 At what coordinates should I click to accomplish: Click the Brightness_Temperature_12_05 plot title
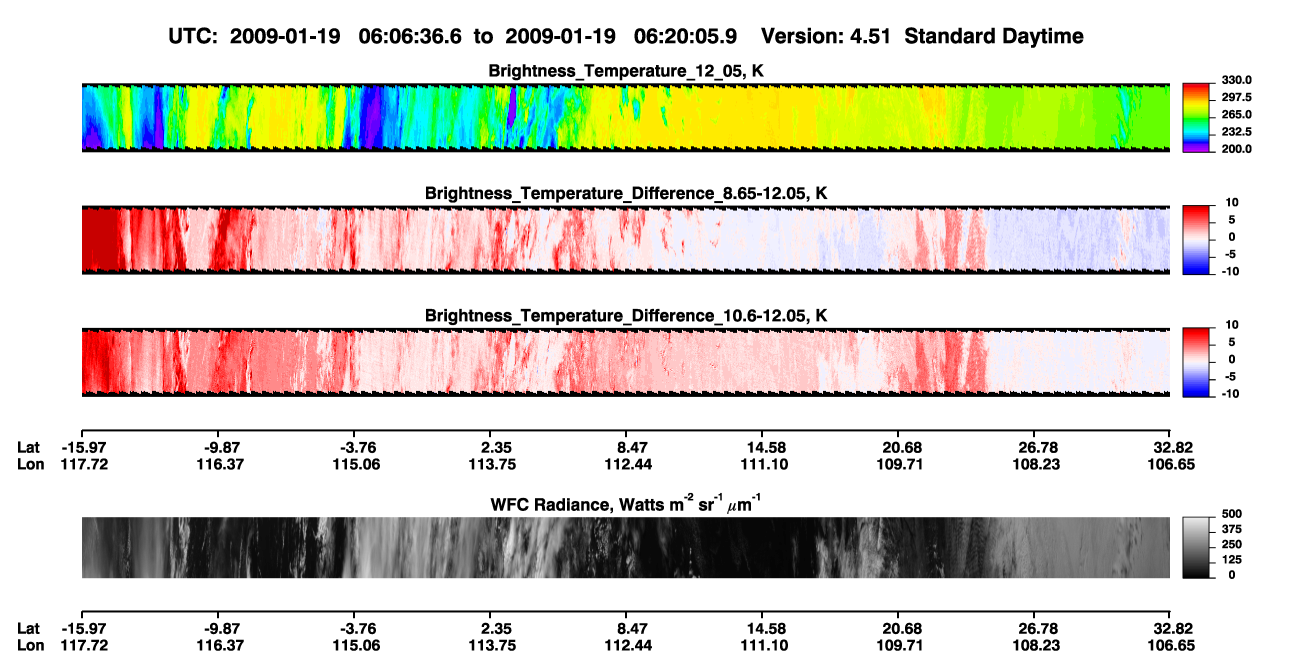click(626, 71)
